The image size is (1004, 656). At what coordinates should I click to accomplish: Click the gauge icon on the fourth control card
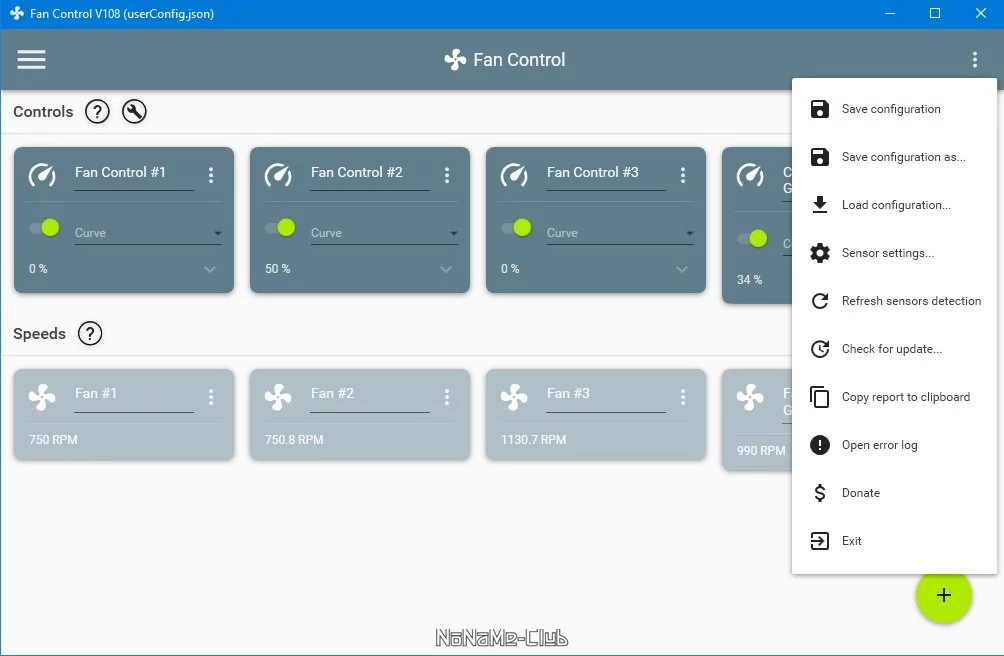pos(750,175)
